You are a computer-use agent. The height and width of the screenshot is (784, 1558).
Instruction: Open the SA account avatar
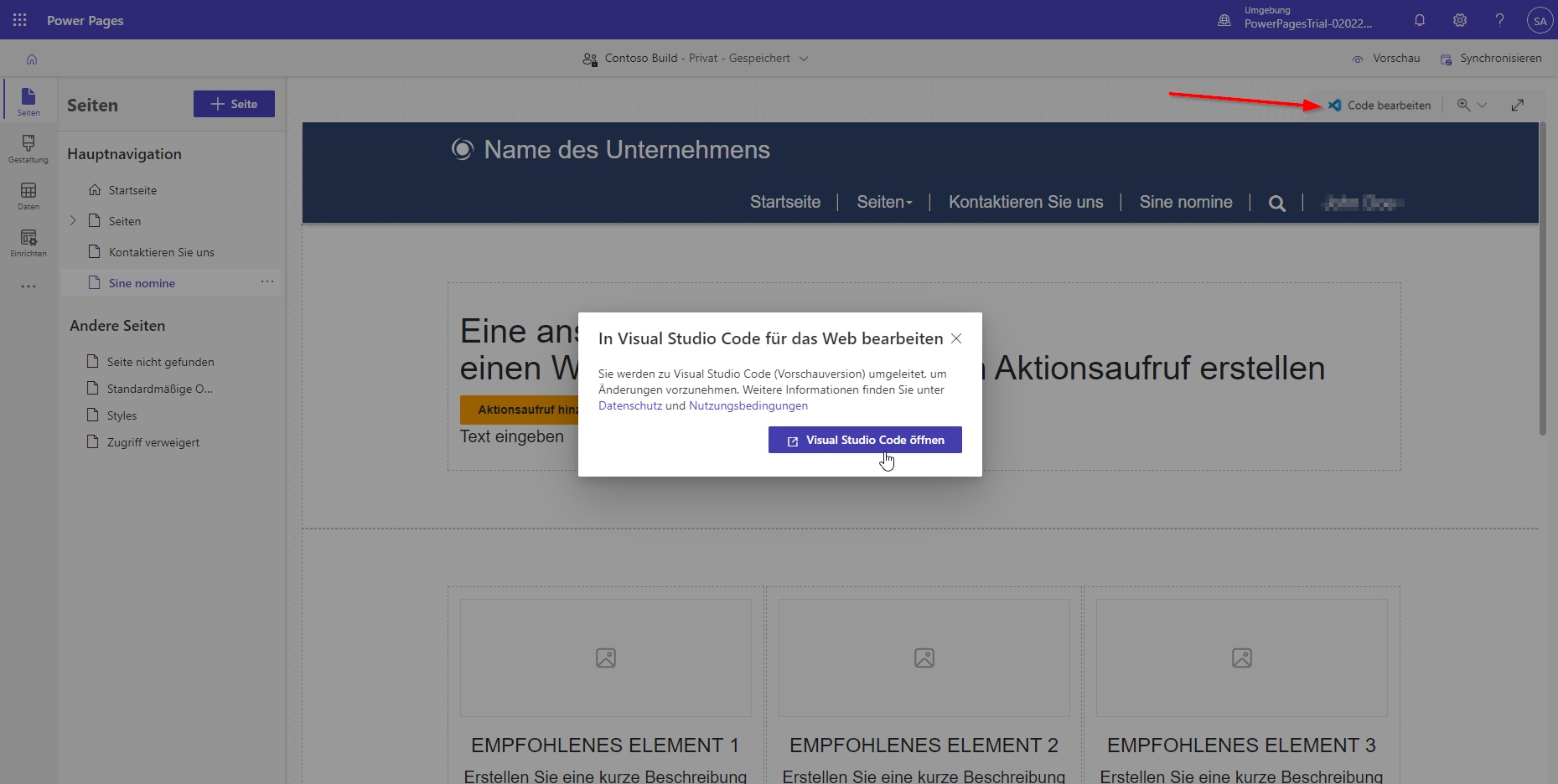point(1540,20)
